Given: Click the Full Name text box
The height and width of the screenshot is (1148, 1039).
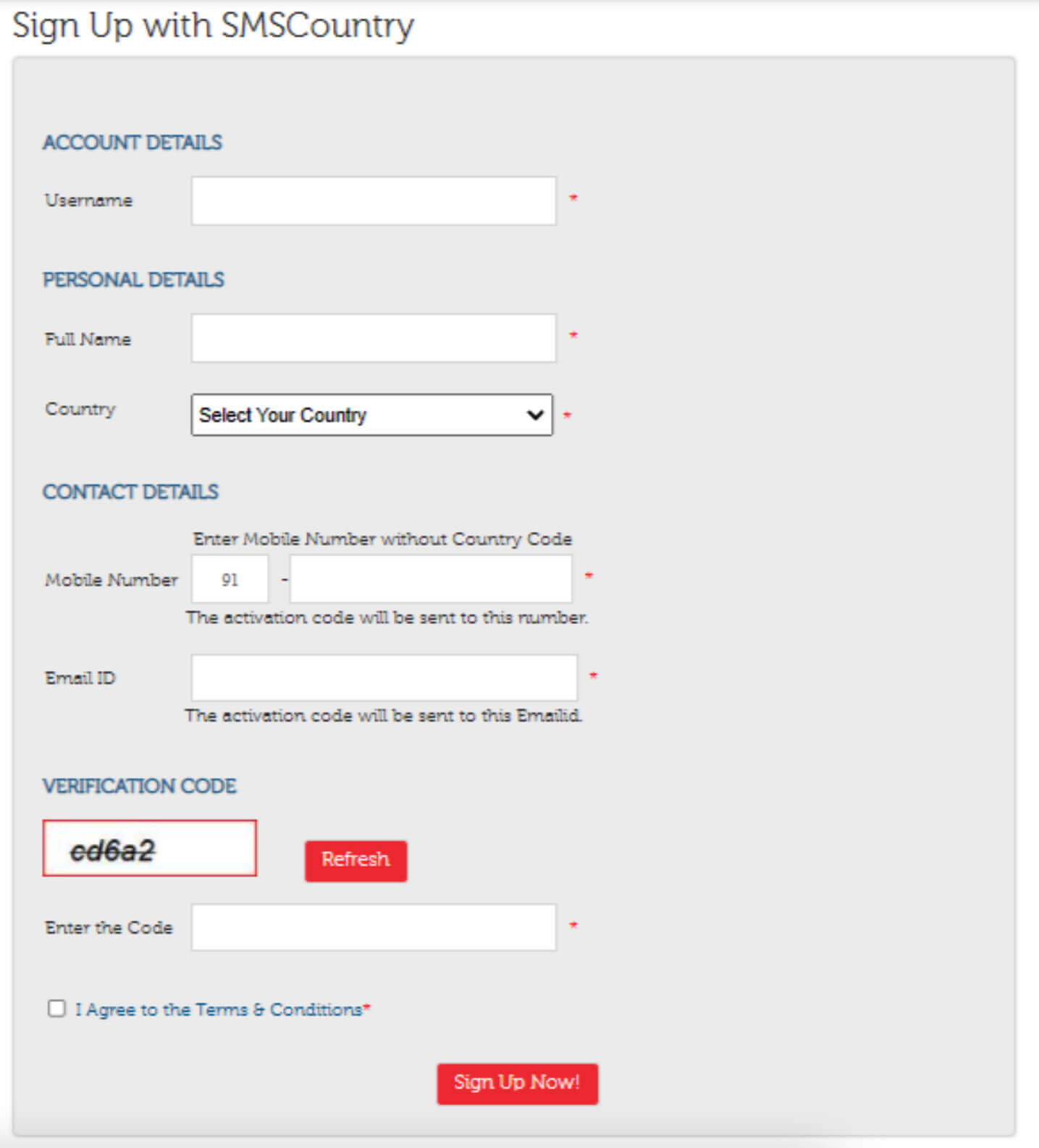Looking at the screenshot, I should click(x=373, y=338).
